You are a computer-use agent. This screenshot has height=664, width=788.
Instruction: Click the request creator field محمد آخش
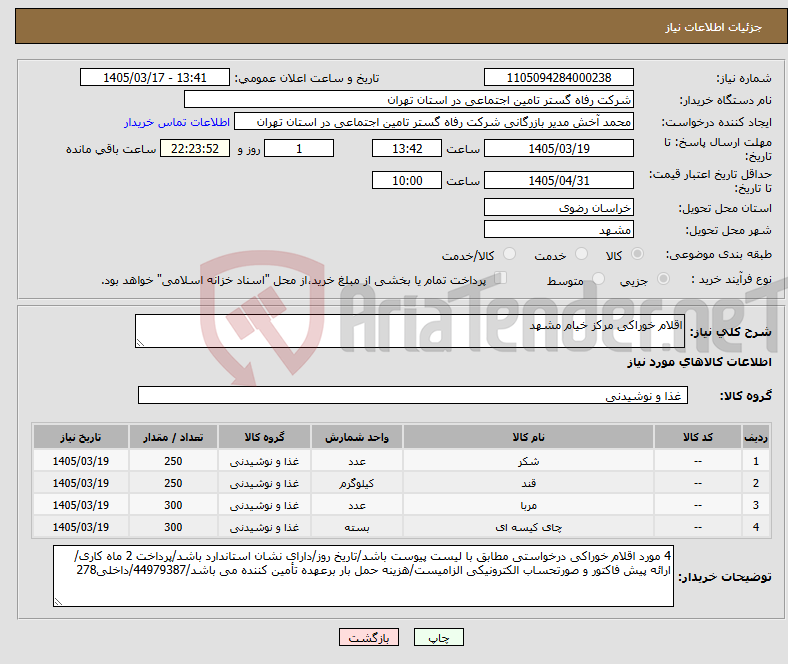(x=434, y=122)
